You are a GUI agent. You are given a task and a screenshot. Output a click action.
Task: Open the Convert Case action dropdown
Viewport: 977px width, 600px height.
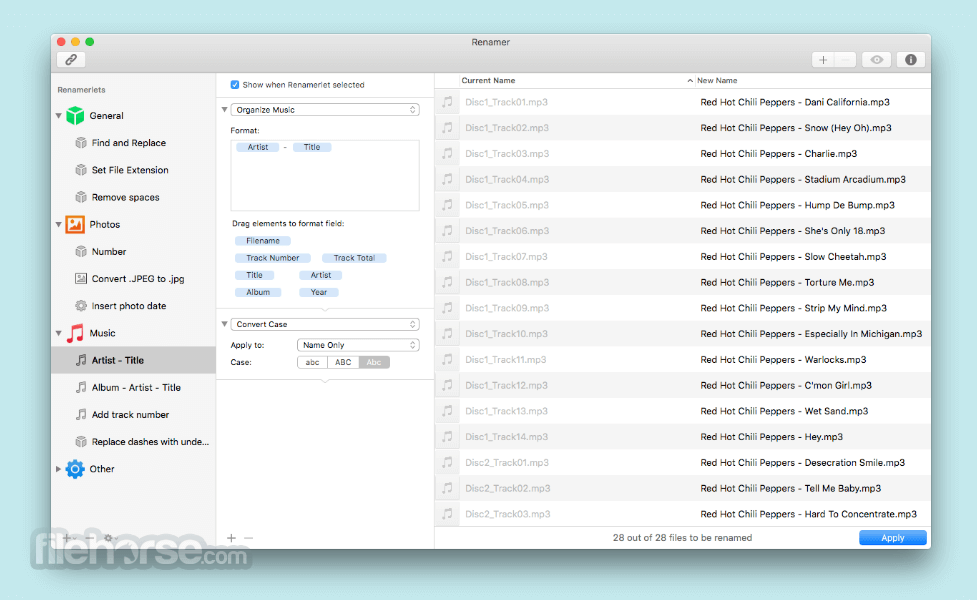(325, 324)
